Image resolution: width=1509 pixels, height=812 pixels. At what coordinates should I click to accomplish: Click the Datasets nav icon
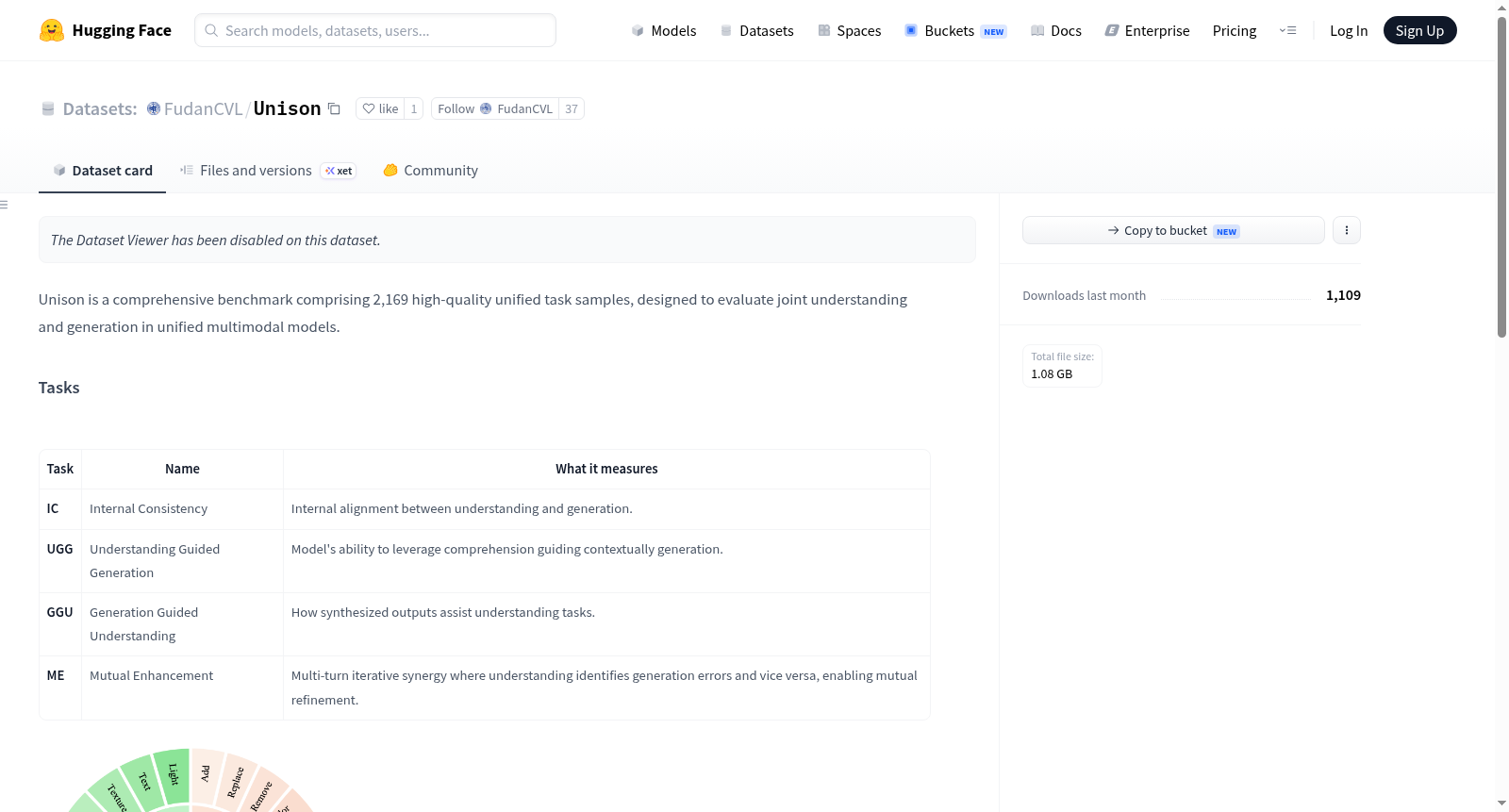click(726, 30)
